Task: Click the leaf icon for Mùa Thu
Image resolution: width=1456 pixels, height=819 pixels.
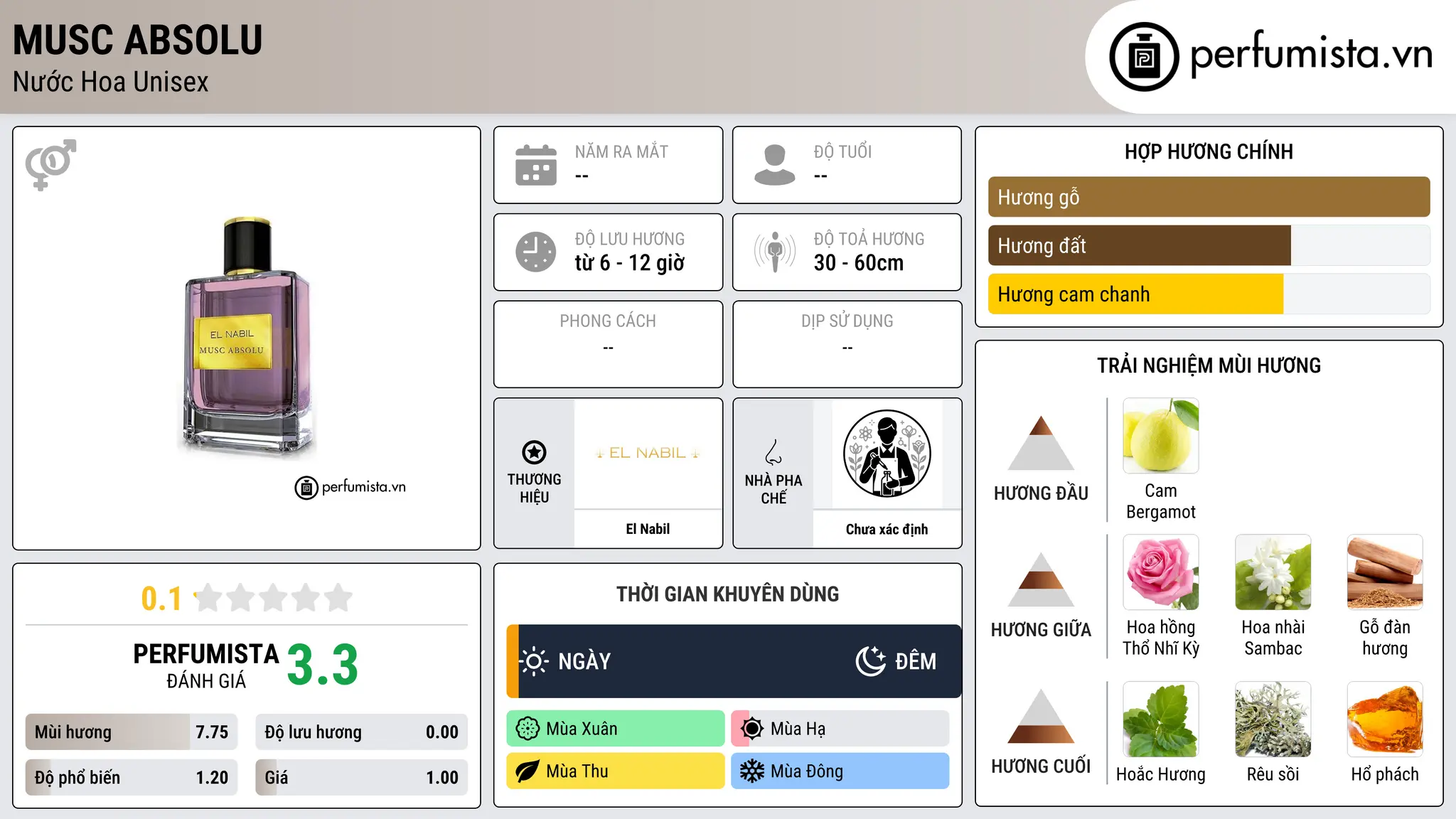Action: pyautogui.click(x=528, y=771)
